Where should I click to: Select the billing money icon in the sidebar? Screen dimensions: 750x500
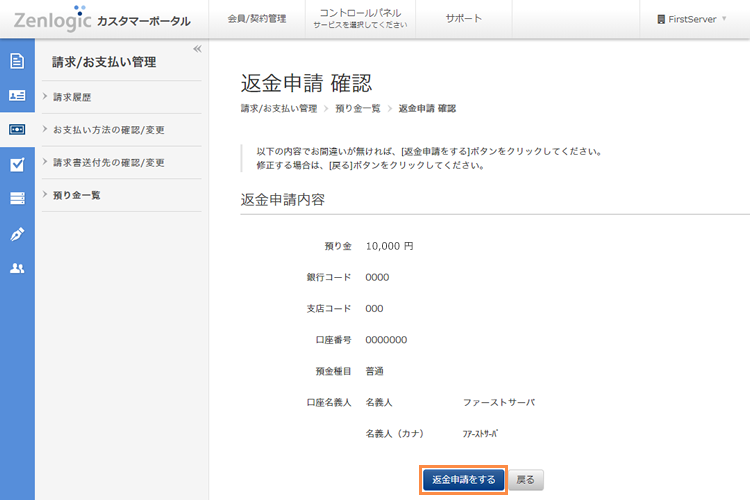17,130
